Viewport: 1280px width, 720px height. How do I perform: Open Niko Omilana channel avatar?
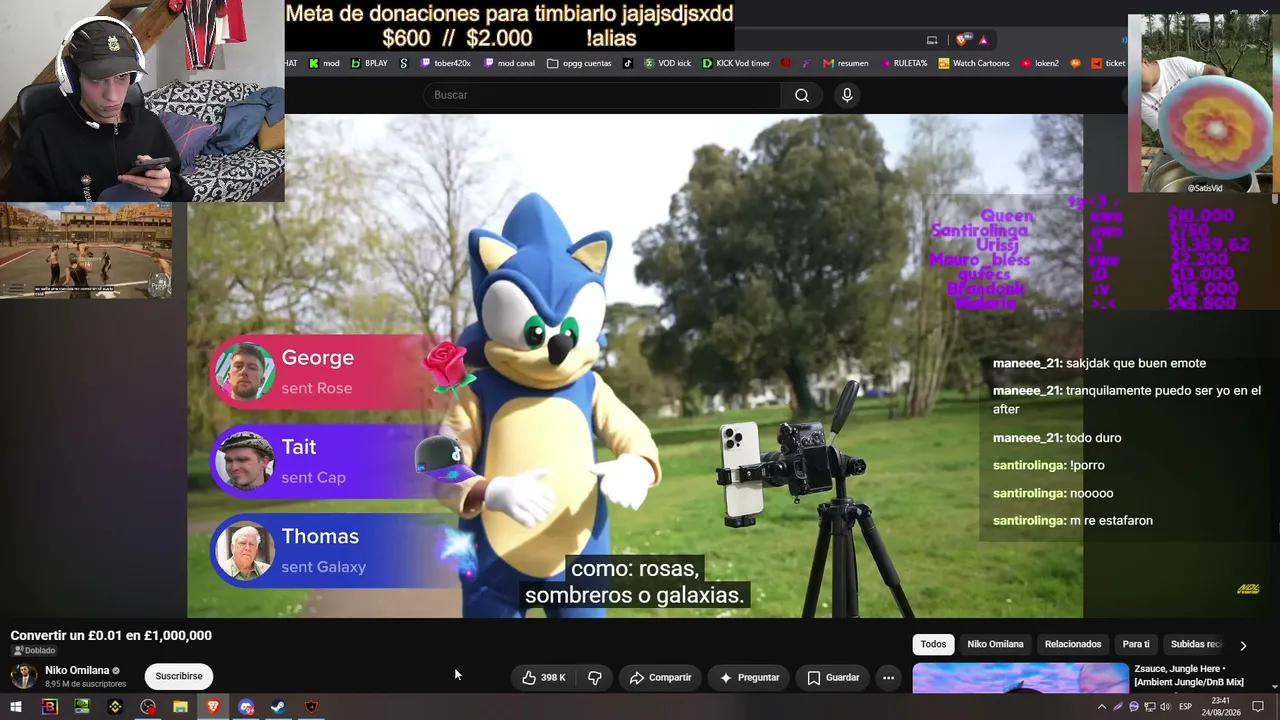tap(23, 676)
